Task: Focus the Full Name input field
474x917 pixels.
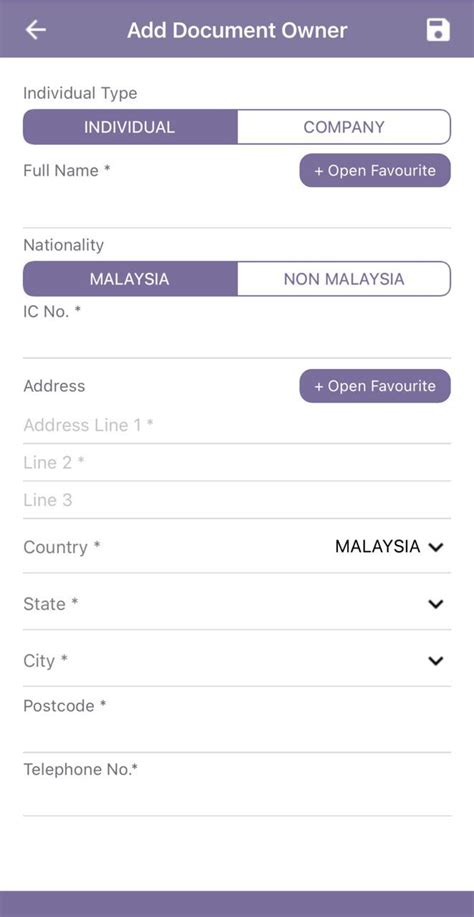Action: click(237, 208)
